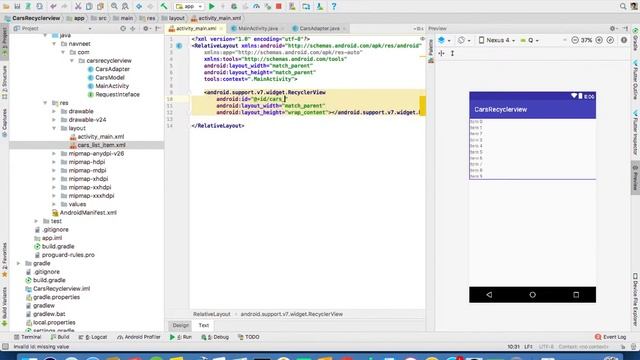Click the Back button in phone preview
The width and height of the screenshot is (640, 360).
point(489,295)
